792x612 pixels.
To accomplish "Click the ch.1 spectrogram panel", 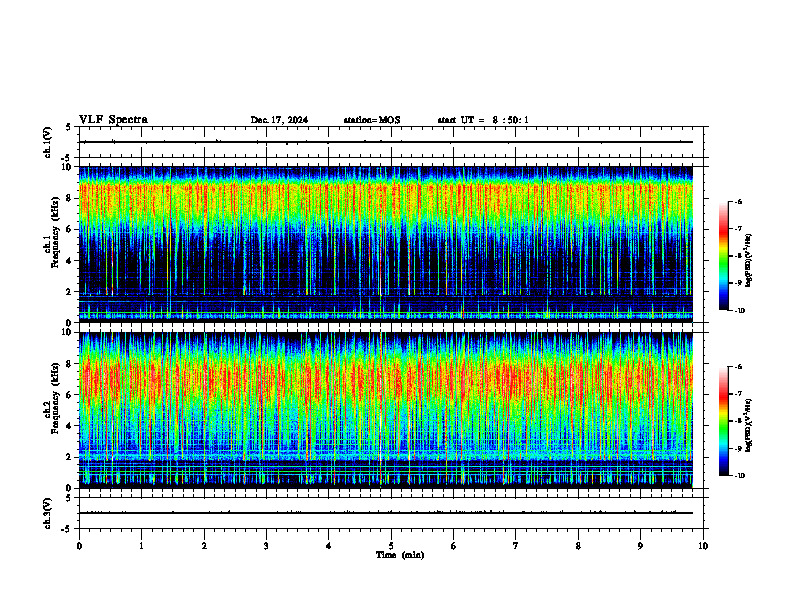I will (x=385, y=244).
